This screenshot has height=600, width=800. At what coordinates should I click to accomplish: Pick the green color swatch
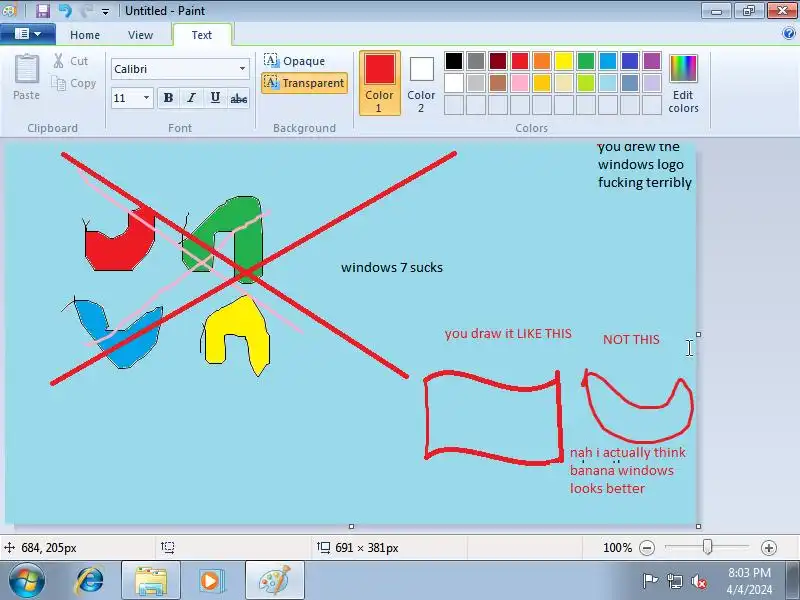(x=586, y=61)
